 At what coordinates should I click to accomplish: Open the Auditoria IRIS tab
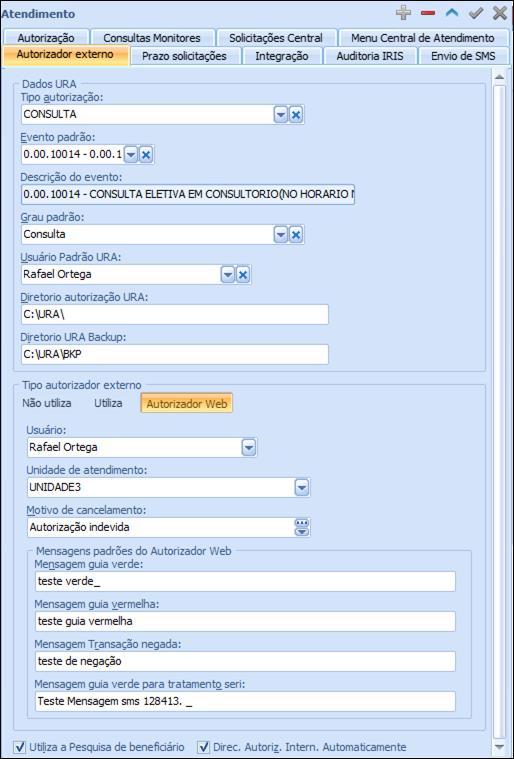point(370,56)
